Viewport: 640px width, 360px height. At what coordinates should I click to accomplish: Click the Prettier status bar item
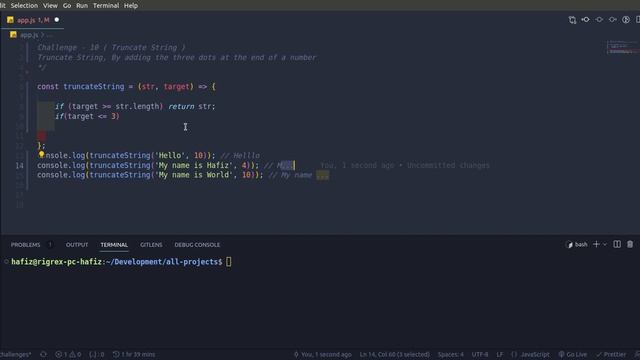[x=611, y=354]
